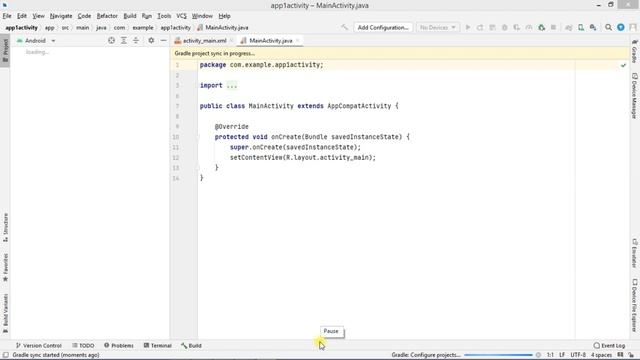This screenshot has height=360, width=640.
Task: Open the Android project view dropdown
Action: (x=36, y=40)
